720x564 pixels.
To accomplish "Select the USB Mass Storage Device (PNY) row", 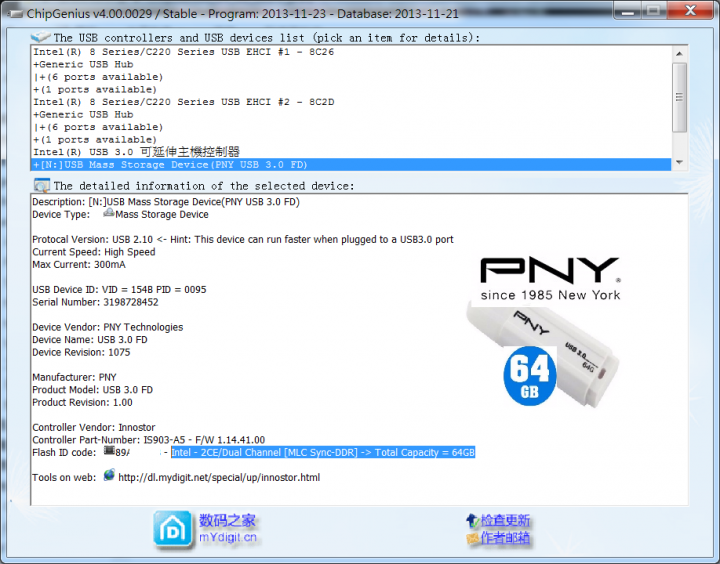I will 351,164.
